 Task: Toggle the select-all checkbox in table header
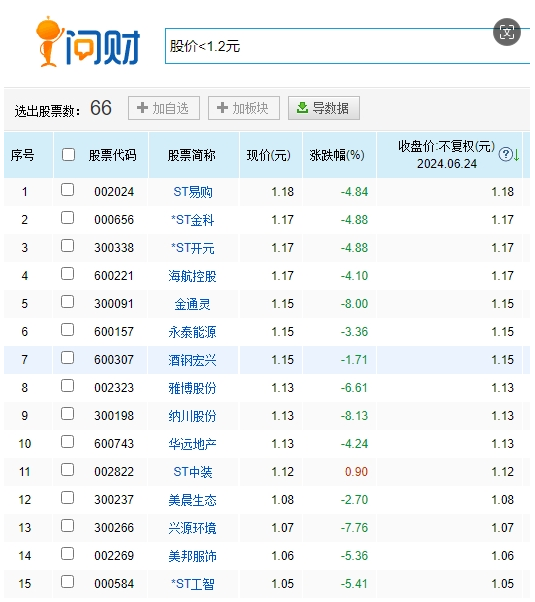(68, 155)
